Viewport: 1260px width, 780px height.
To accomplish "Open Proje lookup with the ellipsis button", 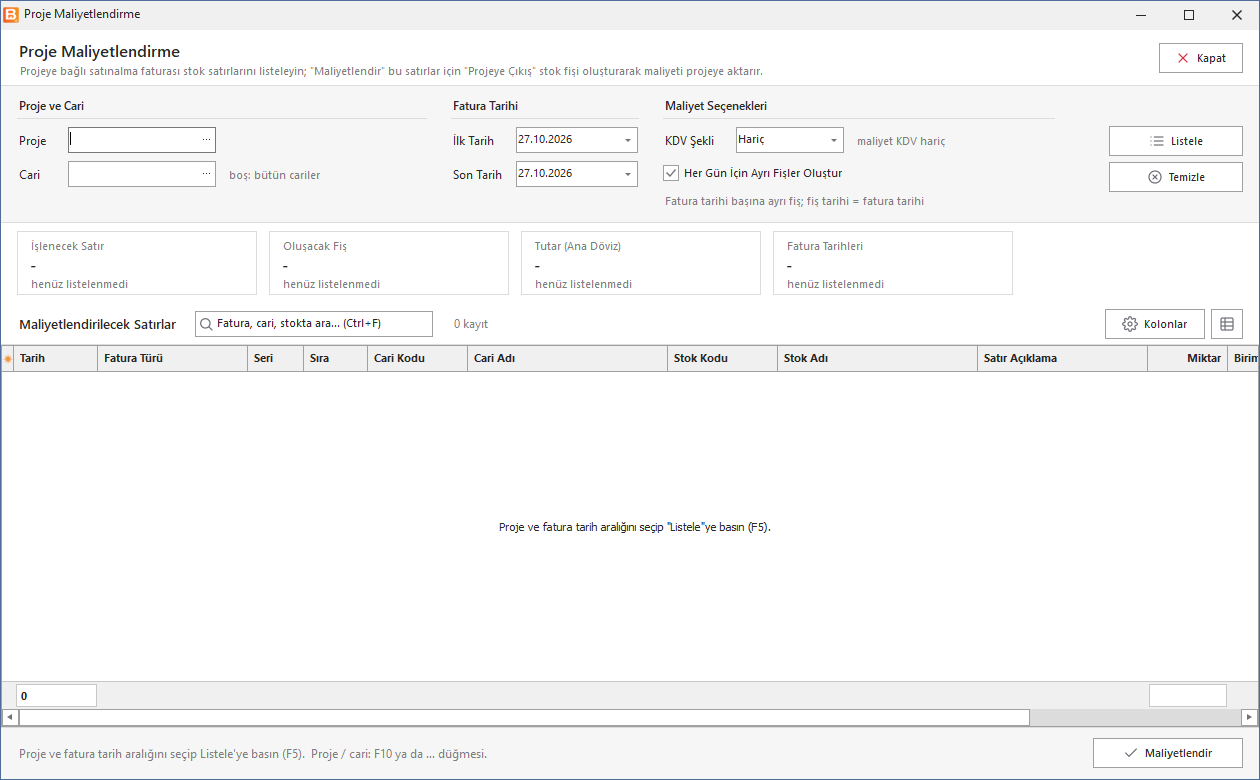I will point(206,140).
